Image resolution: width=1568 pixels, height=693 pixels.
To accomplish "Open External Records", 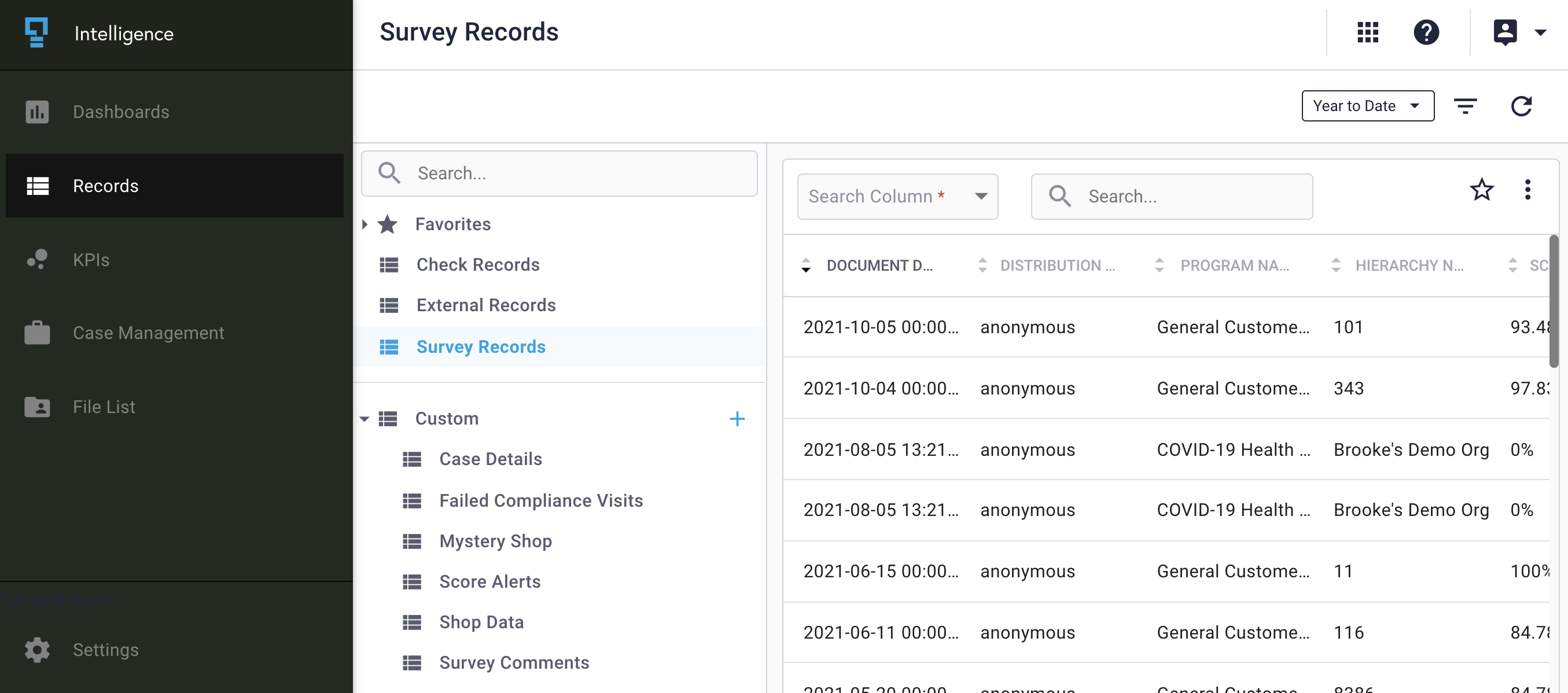I will (486, 305).
